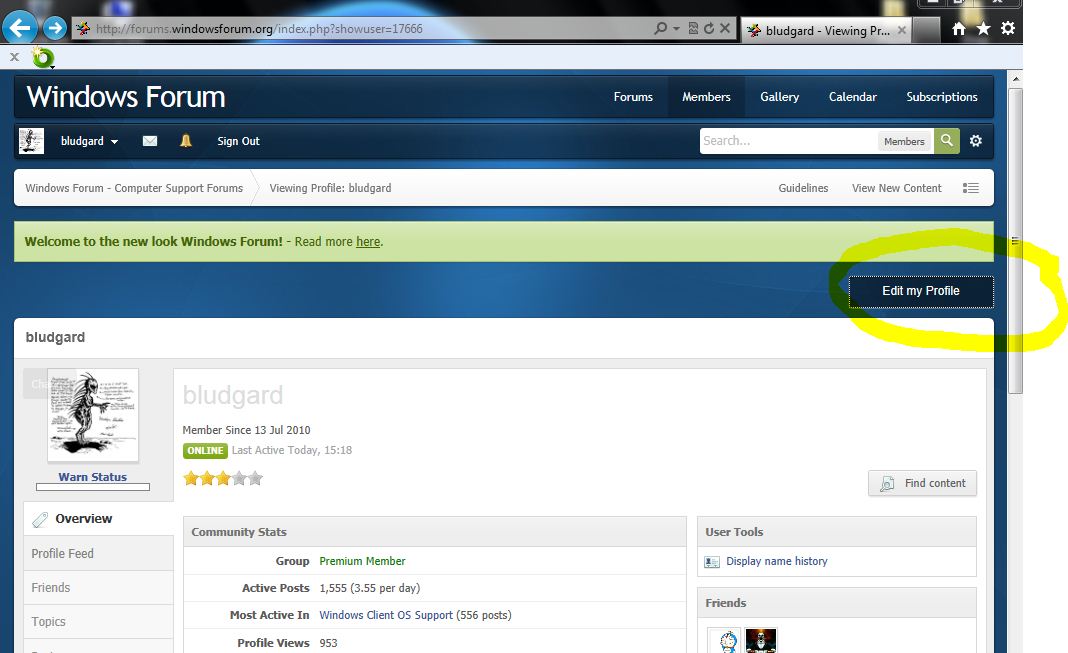Open address bar autocomplete dropdown arrow
The image size is (1068, 653).
(x=676, y=29)
